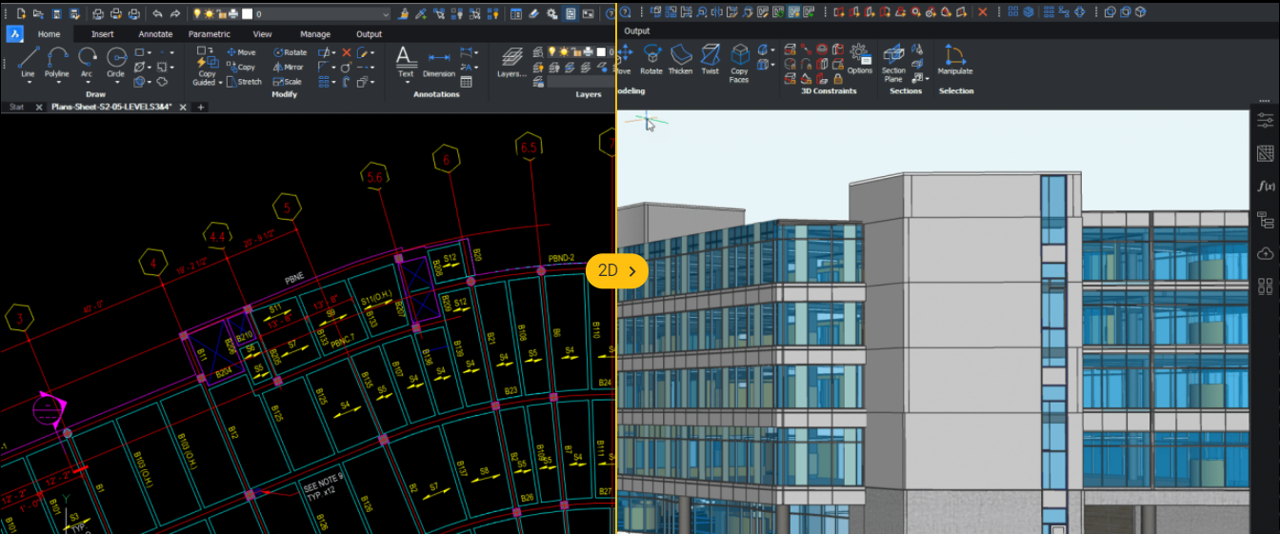Screen dimensions: 1280x534
Task: Switch to the Parametric ribbon tab
Action: (x=209, y=34)
